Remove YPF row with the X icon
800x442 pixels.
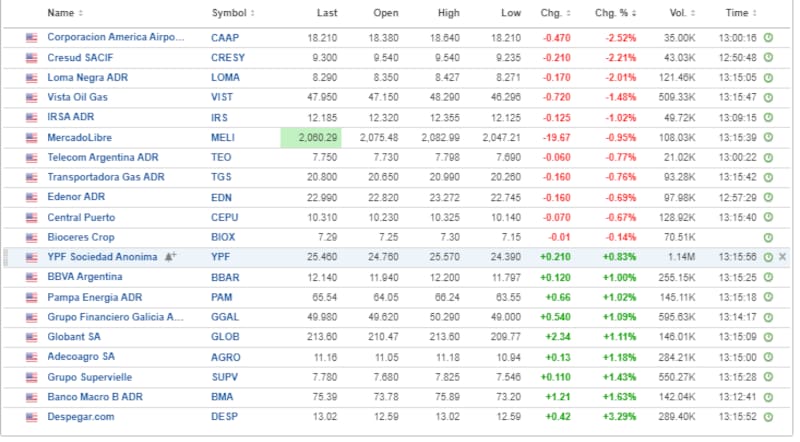click(783, 257)
